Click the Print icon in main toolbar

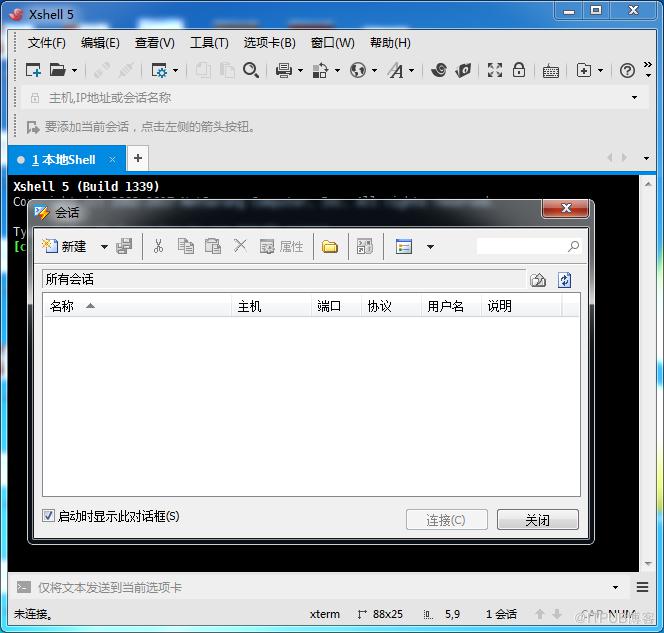284,70
